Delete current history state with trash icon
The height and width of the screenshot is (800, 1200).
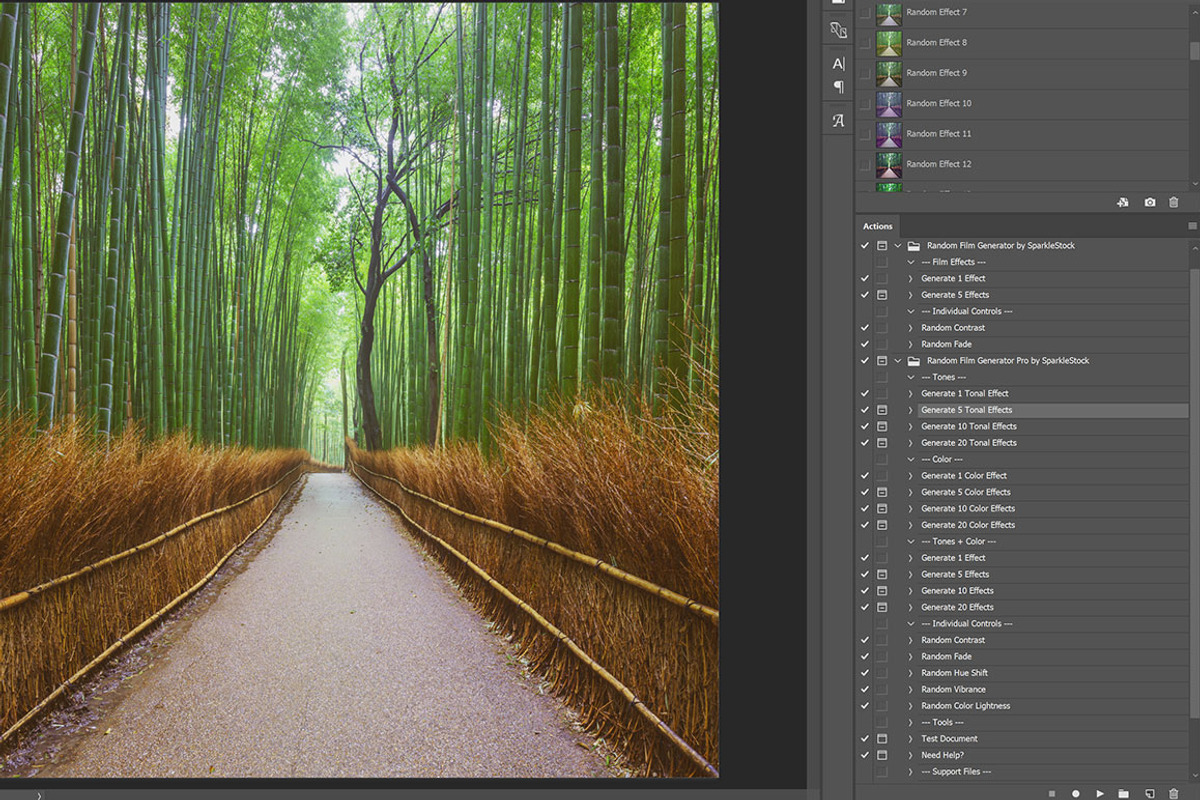1173,202
